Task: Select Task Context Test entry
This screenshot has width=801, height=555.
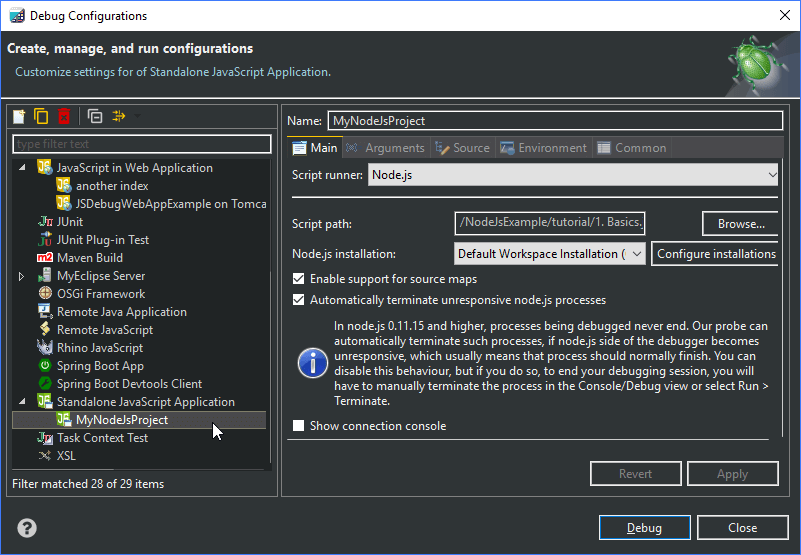Action: pos(102,437)
